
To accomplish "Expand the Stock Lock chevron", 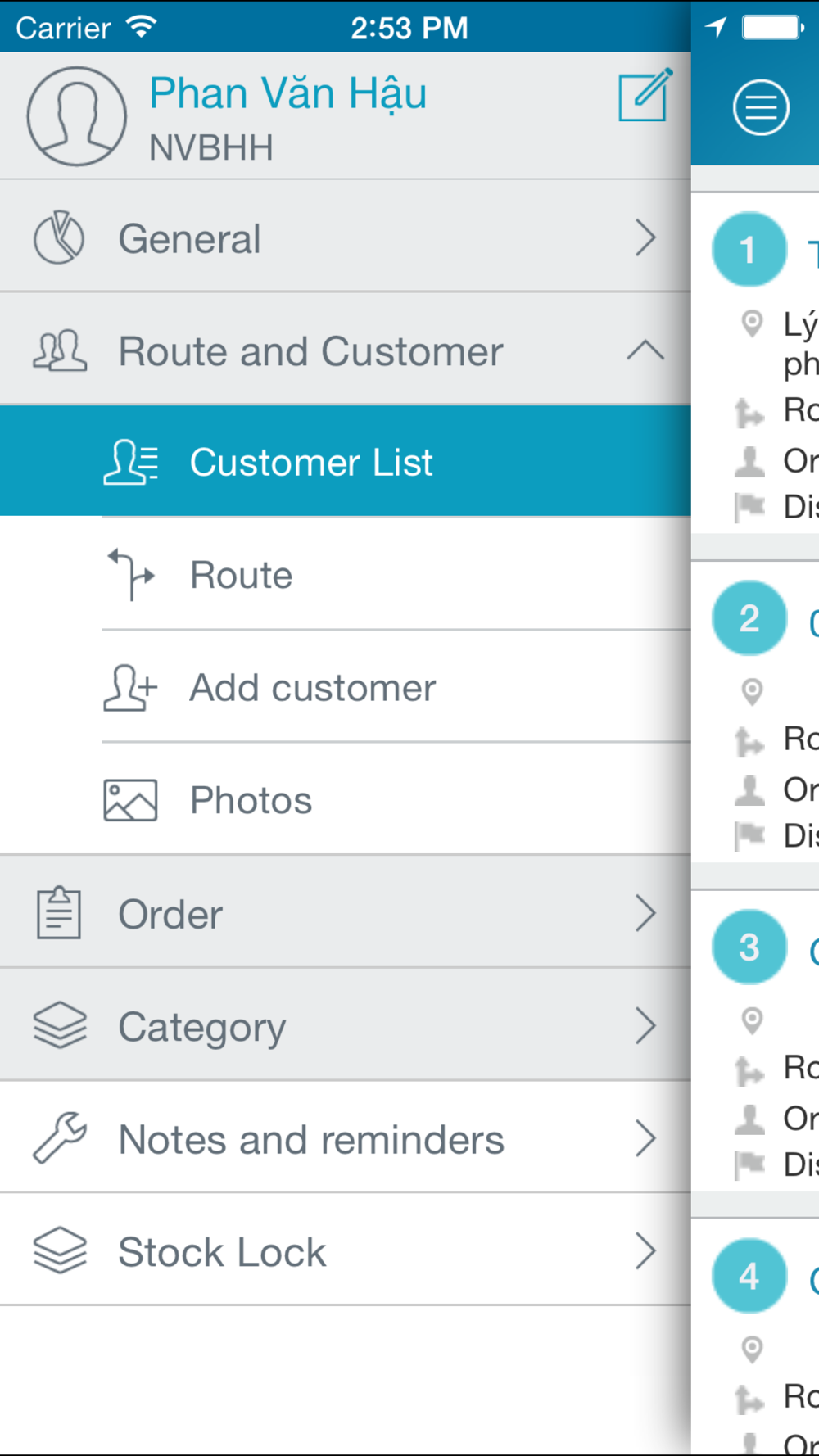I will tap(646, 1251).
